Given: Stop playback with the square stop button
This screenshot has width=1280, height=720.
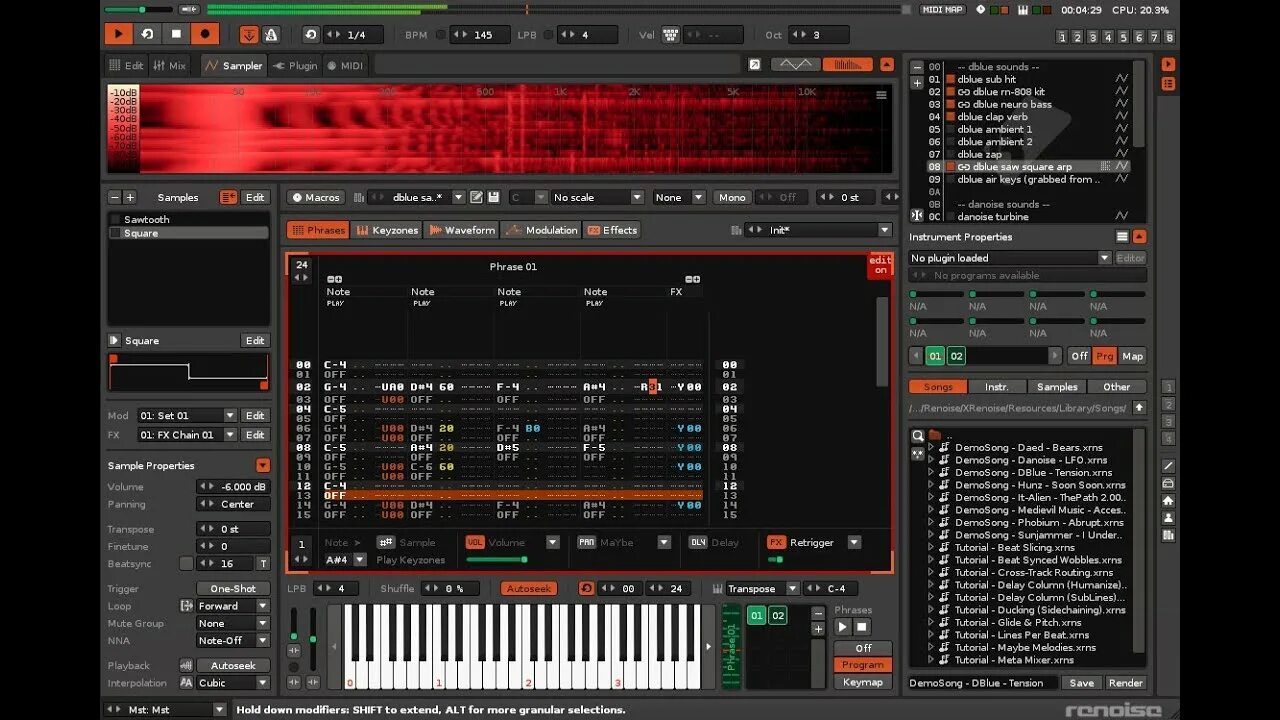Looking at the screenshot, I should click(176, 34).
